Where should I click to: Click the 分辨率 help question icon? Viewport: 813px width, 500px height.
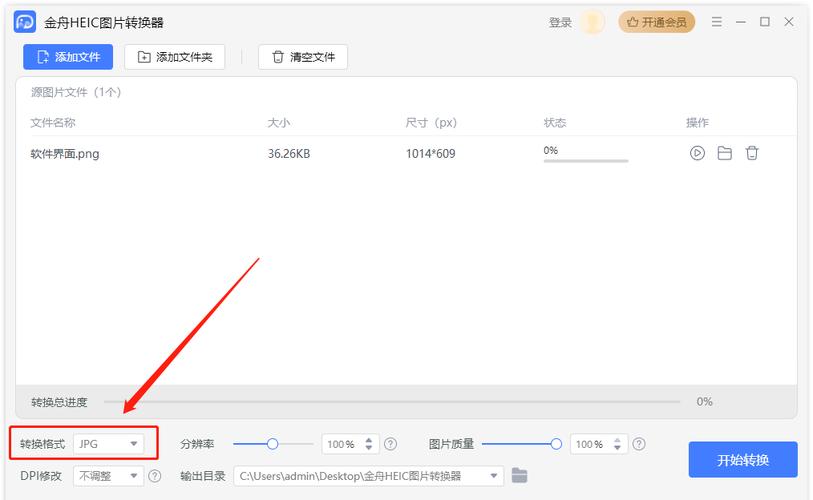390,444
